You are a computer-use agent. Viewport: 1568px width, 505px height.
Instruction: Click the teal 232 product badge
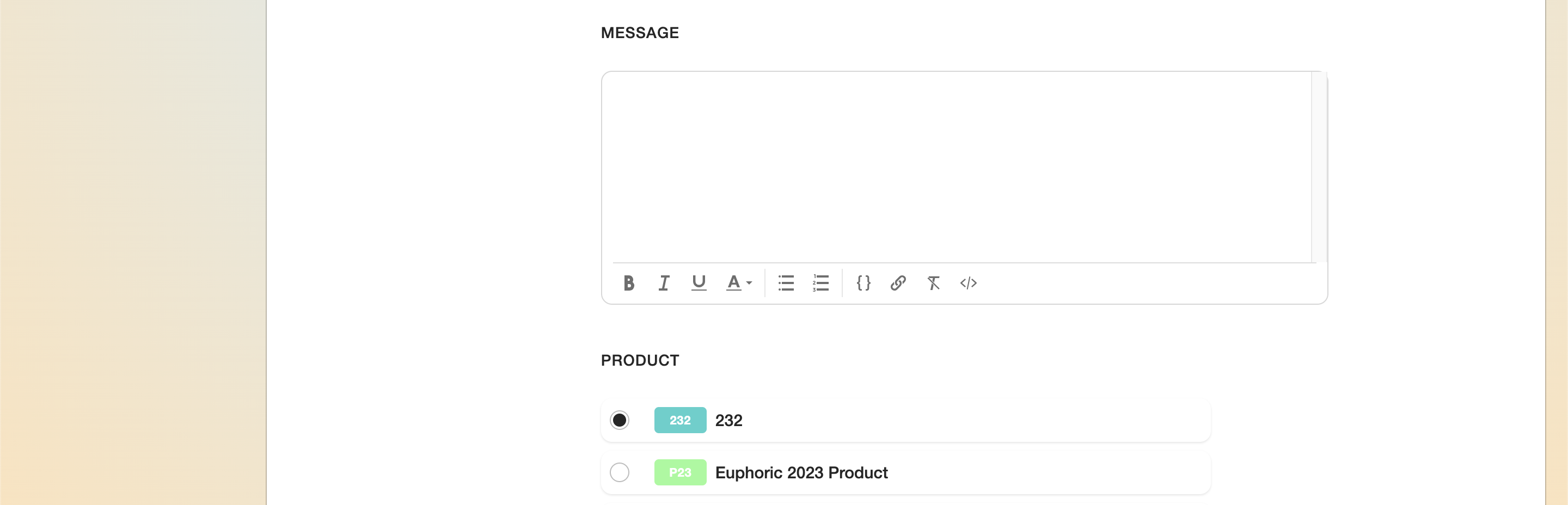tap(680, 420)
